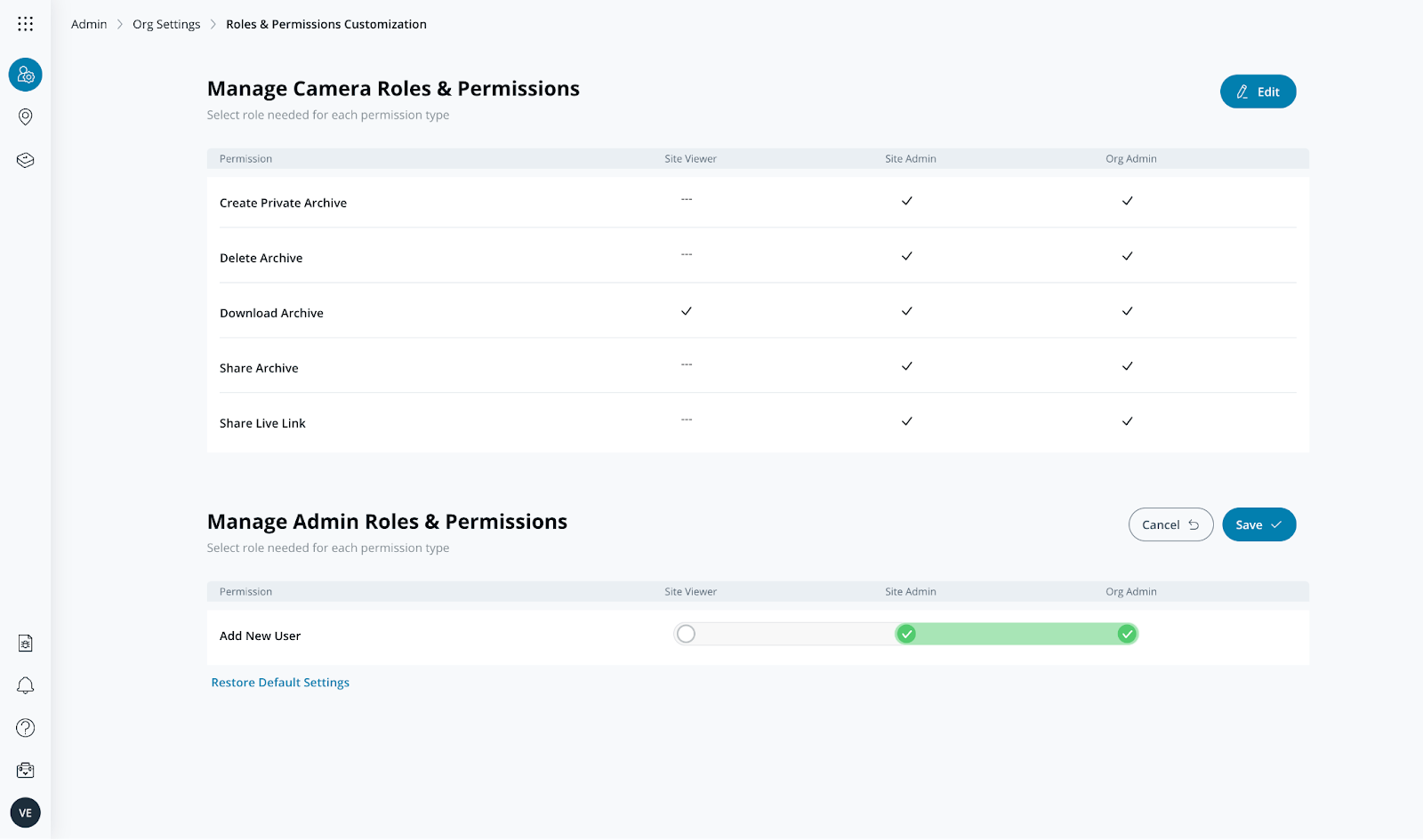This screenshot has width=1423, height=840.
Task: Click the briefcase icon above the avatar
Action: [x=25, y=770]
